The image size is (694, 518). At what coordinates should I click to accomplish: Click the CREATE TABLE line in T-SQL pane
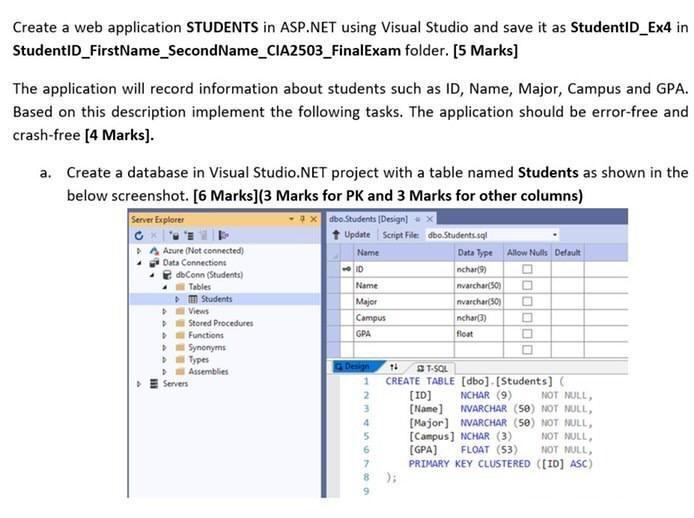[x=474, y=381]
